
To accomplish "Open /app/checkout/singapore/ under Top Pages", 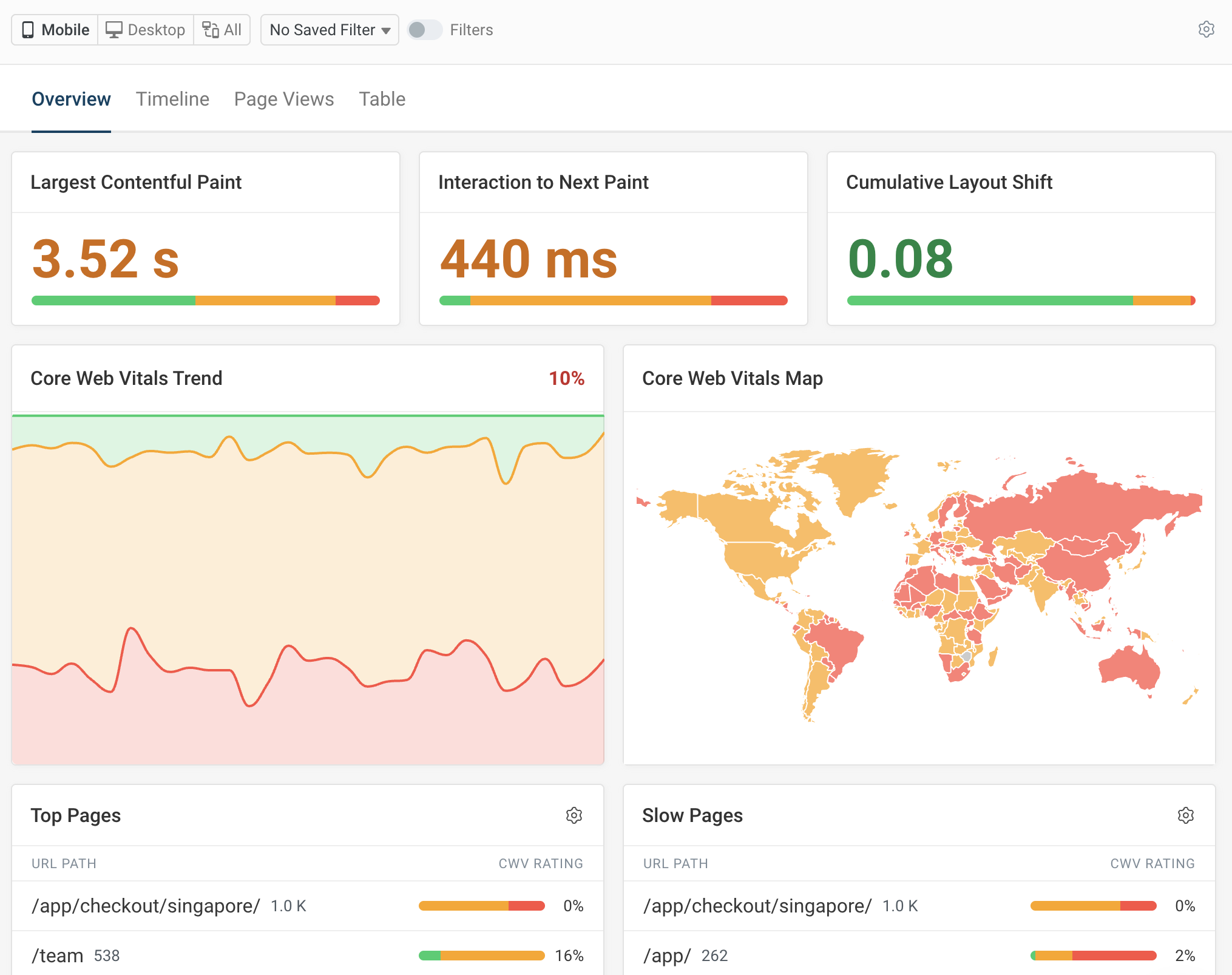I will point(145,905).
